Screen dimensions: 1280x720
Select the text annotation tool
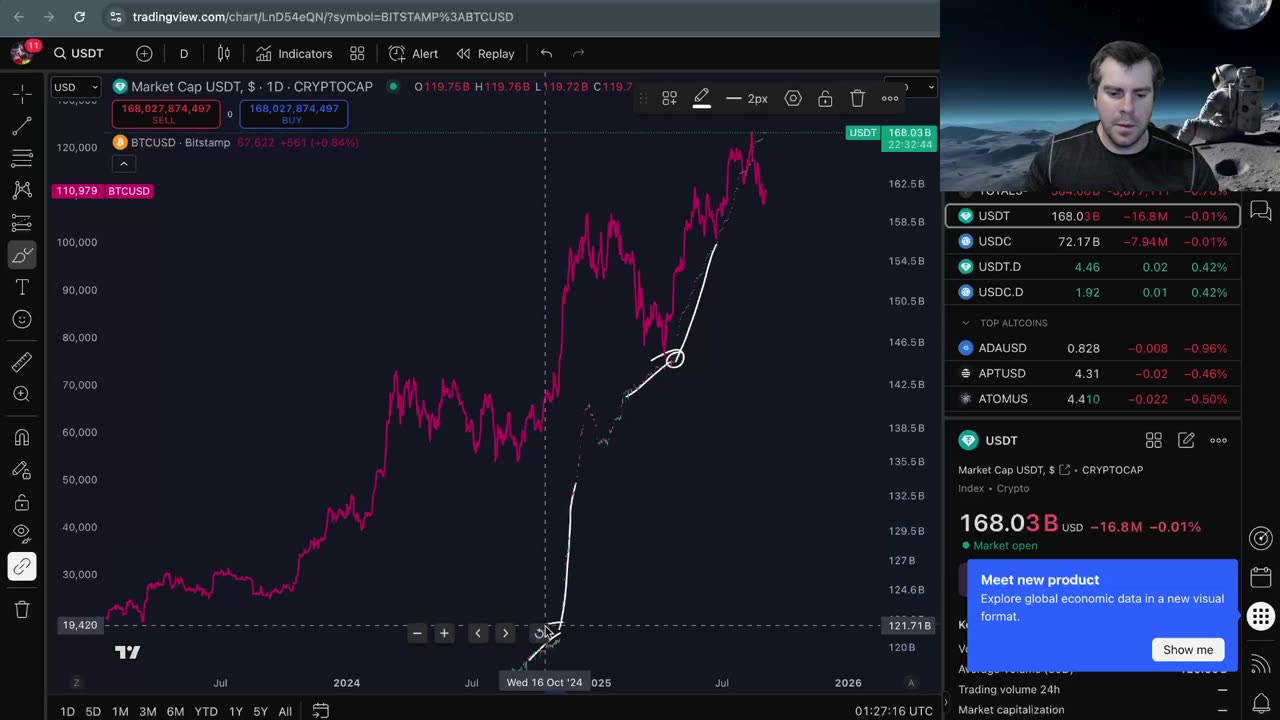pos(22,287)
